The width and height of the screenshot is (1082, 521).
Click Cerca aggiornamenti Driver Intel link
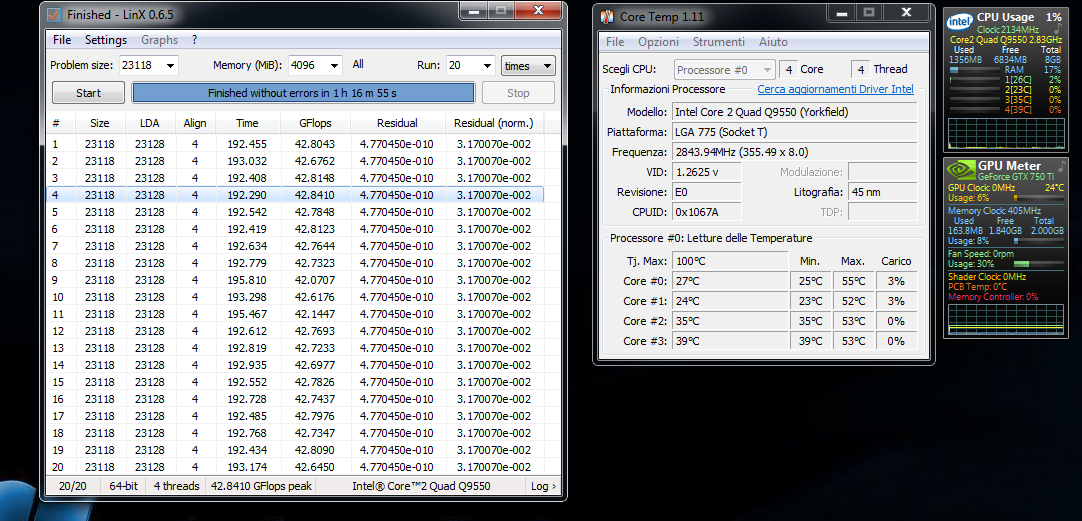point(835,89)
